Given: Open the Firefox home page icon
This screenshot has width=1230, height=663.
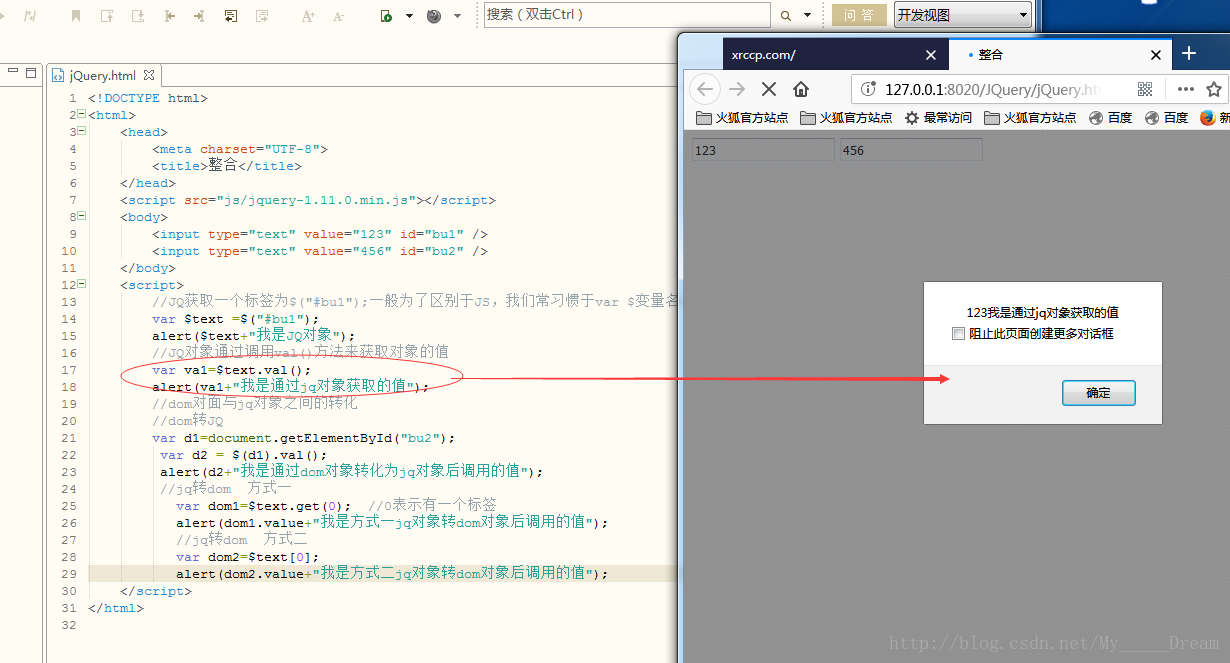Looking at the screenshot, I should point(801,89).
